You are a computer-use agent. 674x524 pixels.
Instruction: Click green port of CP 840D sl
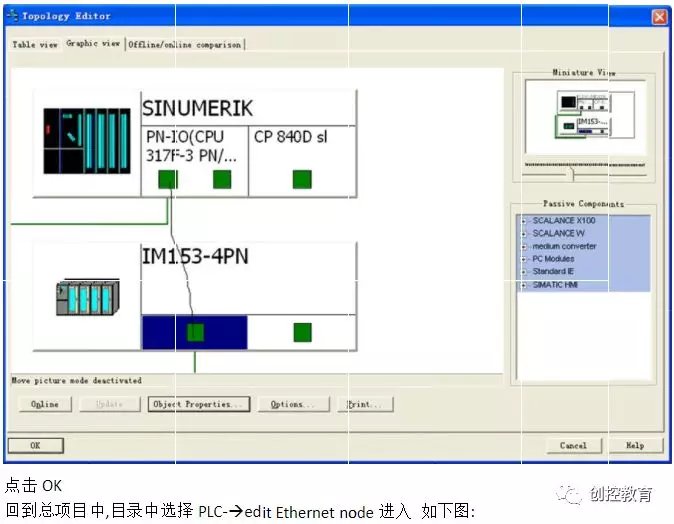coord(302,179)
